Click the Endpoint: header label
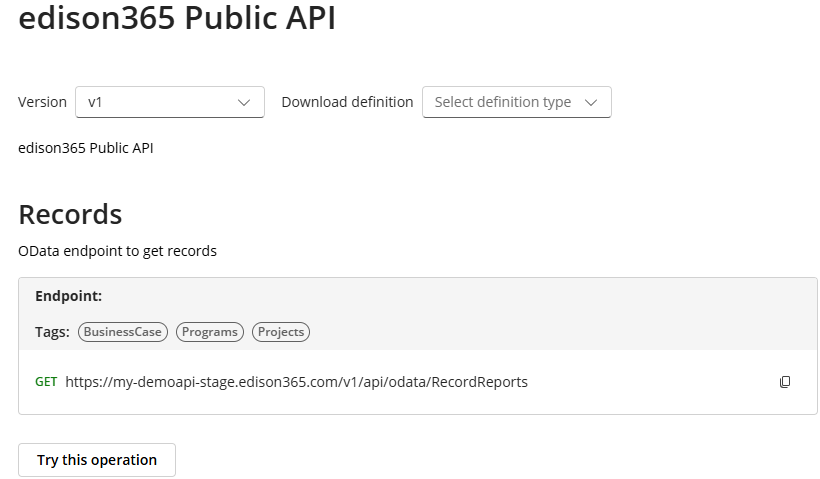This screenshot has height=479, width=820. 69,296
